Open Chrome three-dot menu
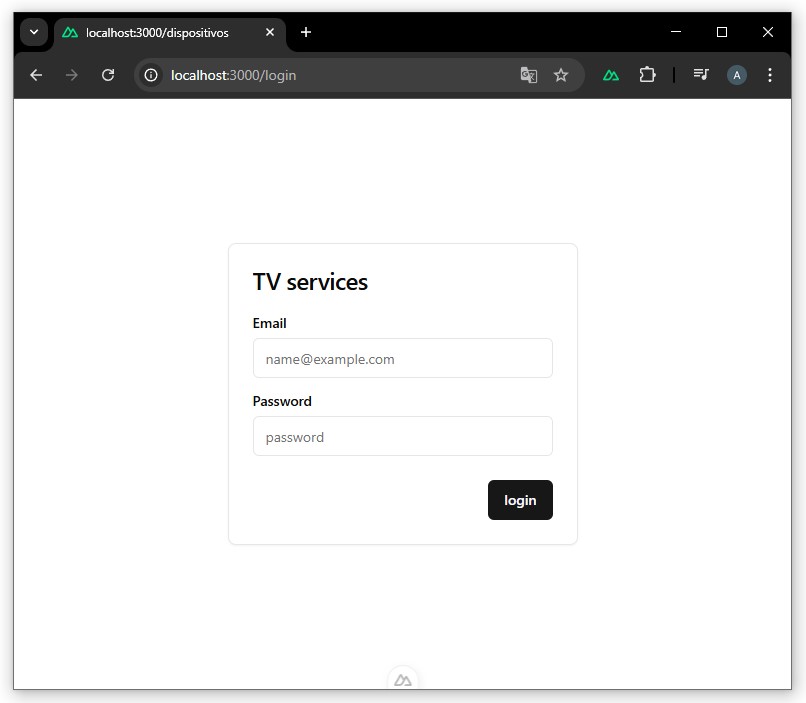Screen dimensions: 806x703 (770, 75)
